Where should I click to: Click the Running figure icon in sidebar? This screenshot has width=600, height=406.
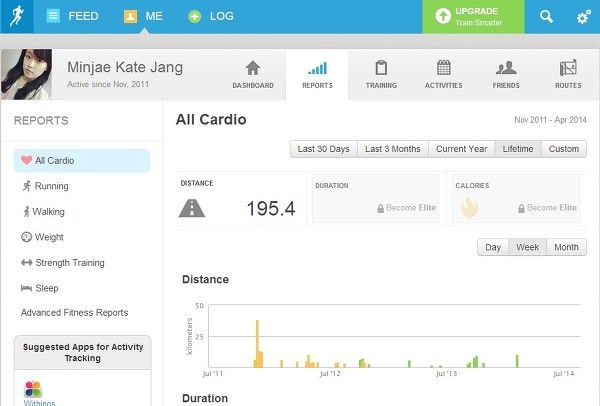pos(26,186)
